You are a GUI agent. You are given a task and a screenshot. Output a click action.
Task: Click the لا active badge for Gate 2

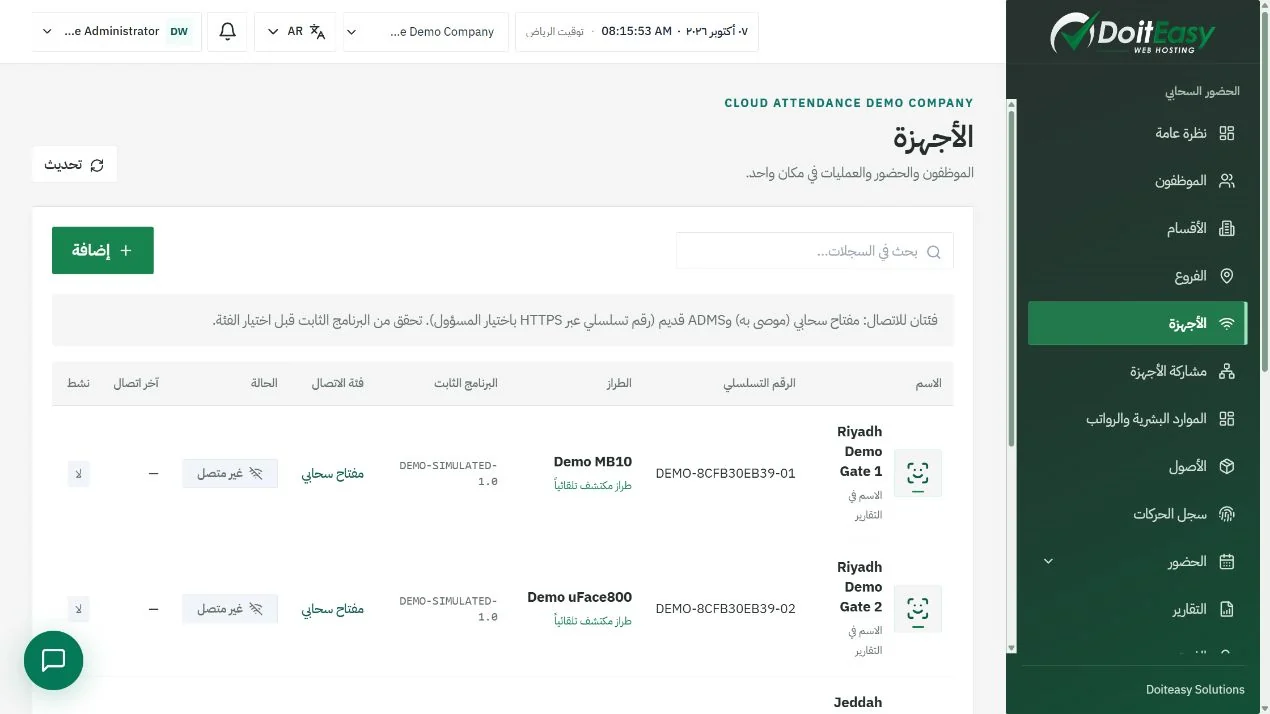pos(79,608)
